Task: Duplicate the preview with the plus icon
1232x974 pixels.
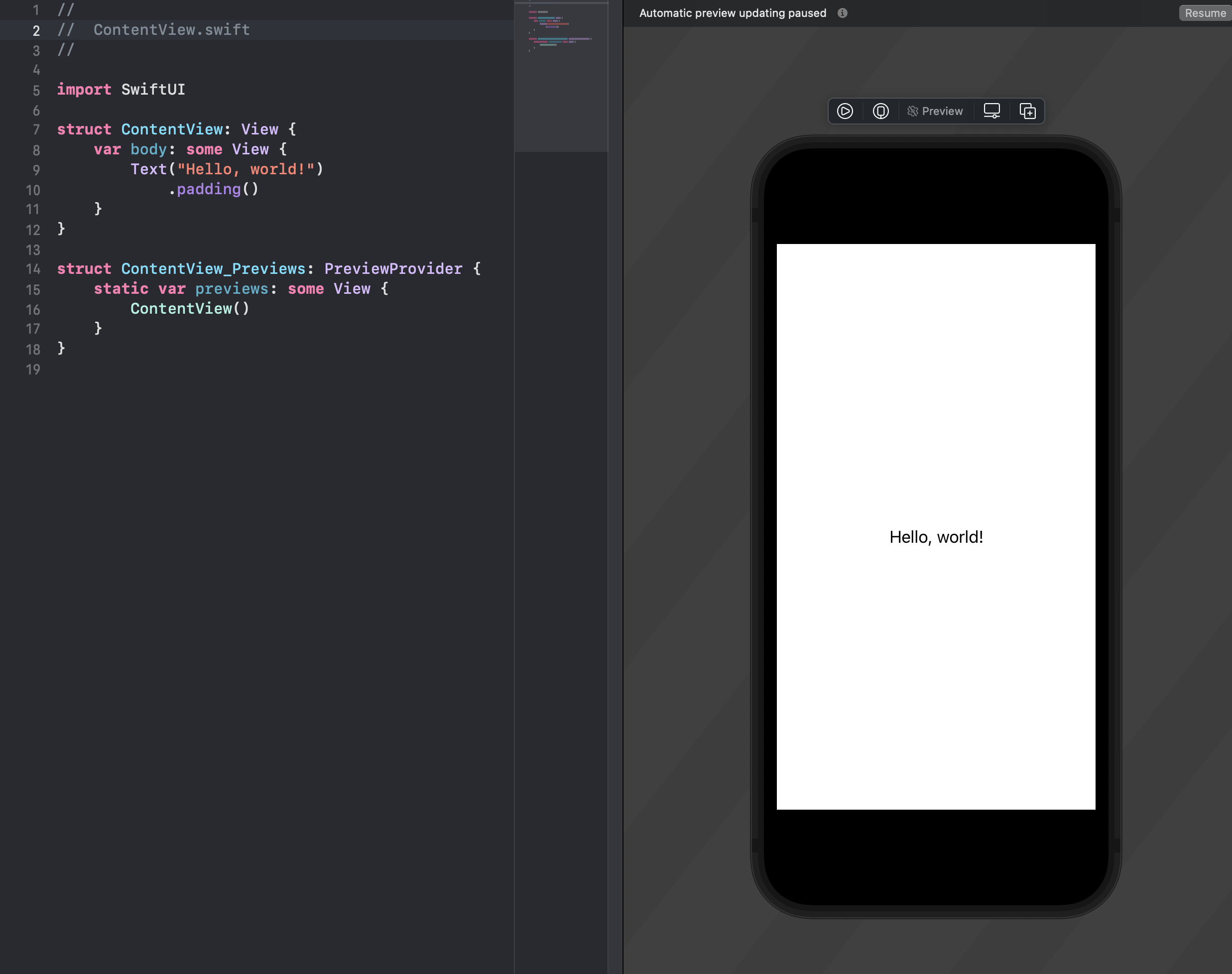Action: click(x=1027, y=111)
